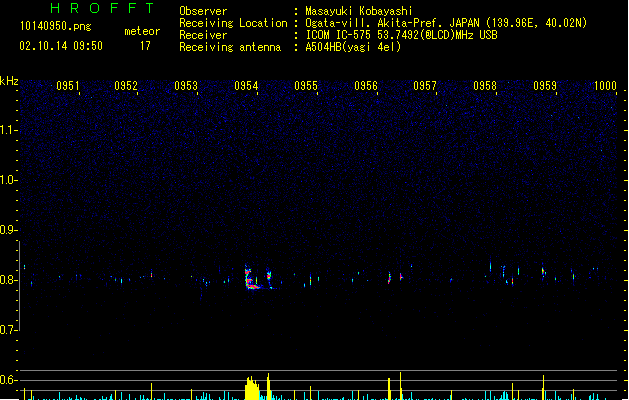629x400 pixels.
Task: Click the 0.8 kHz axis label
Action: point(8,280)
